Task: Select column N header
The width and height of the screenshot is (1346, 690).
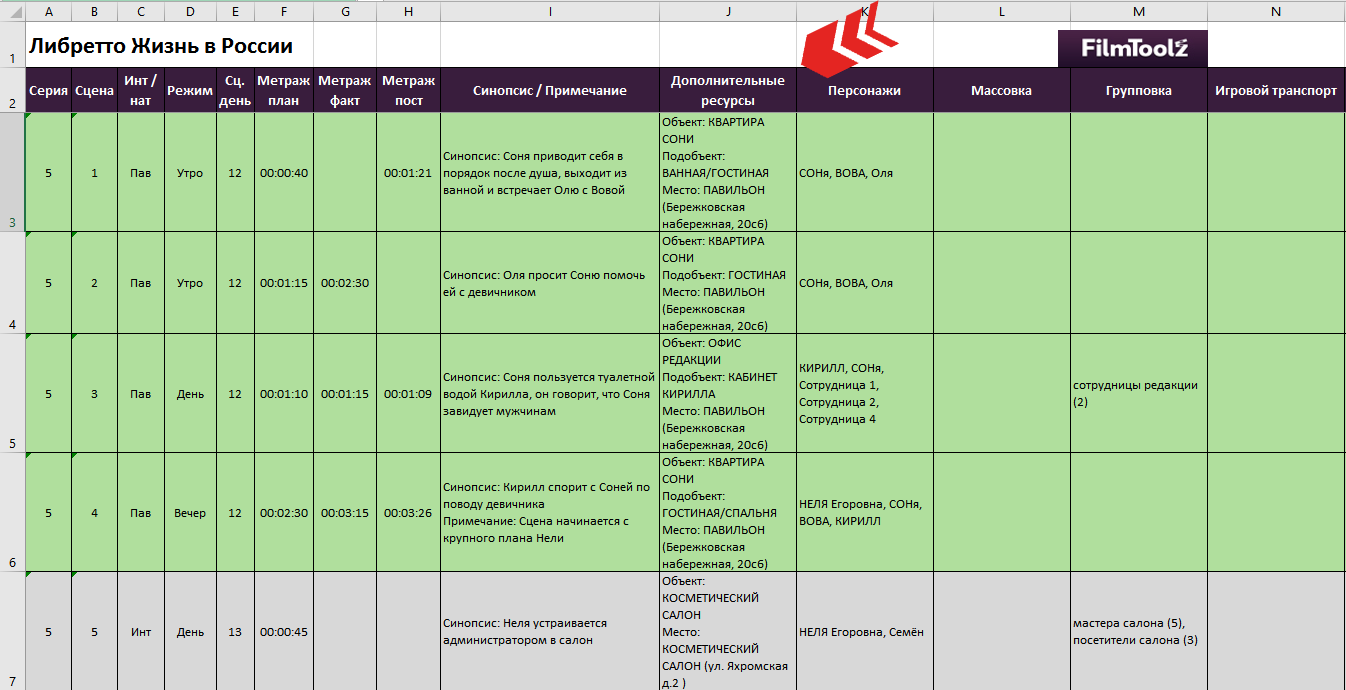Action: [1276, 11]
